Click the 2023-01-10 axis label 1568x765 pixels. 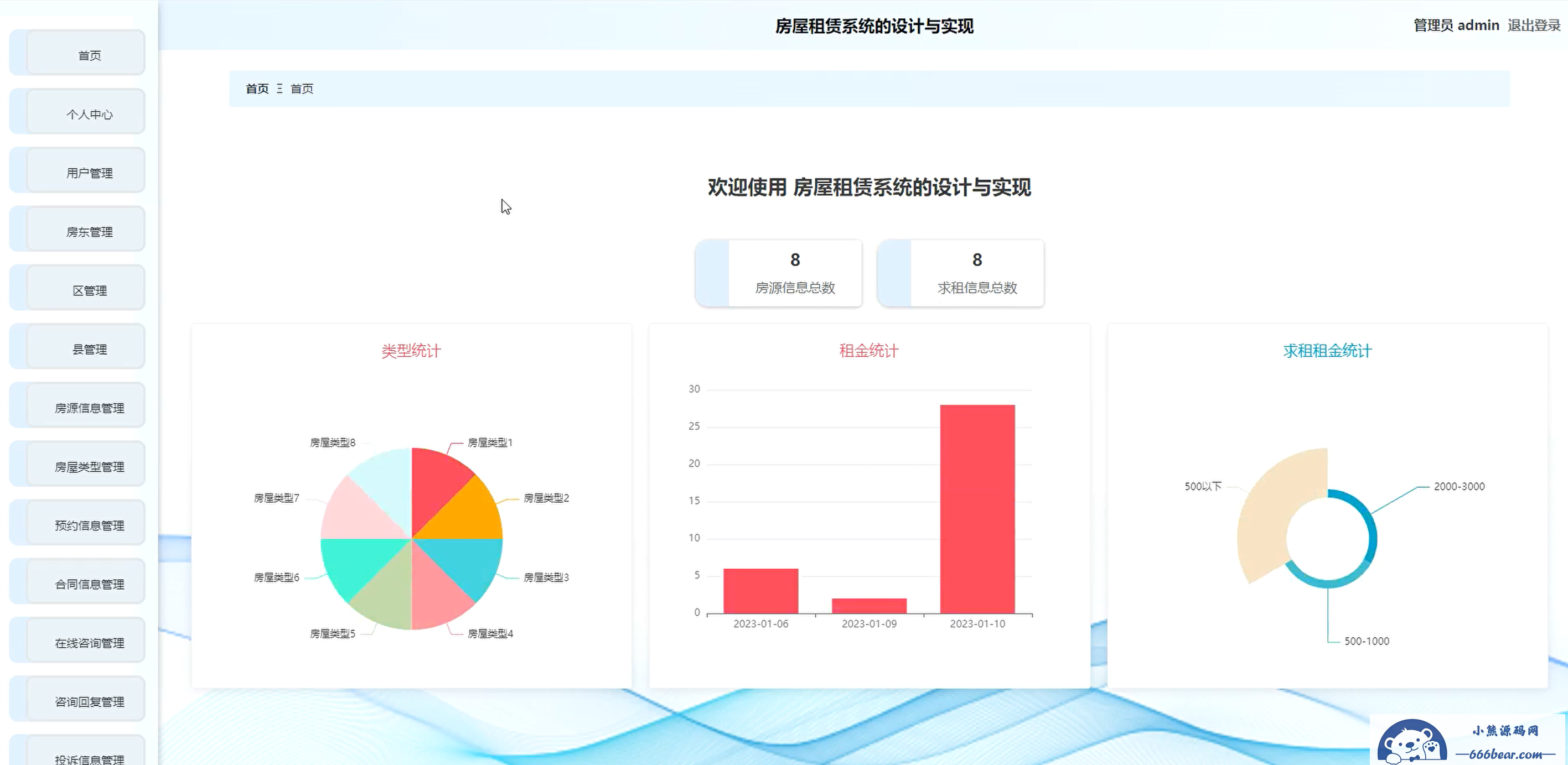[x=977, y=624]
